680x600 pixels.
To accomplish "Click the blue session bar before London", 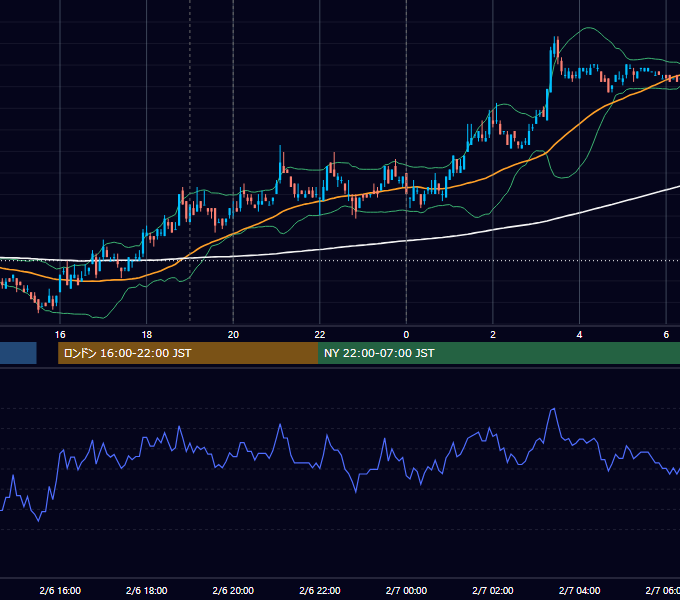I will tap(18, 353).
